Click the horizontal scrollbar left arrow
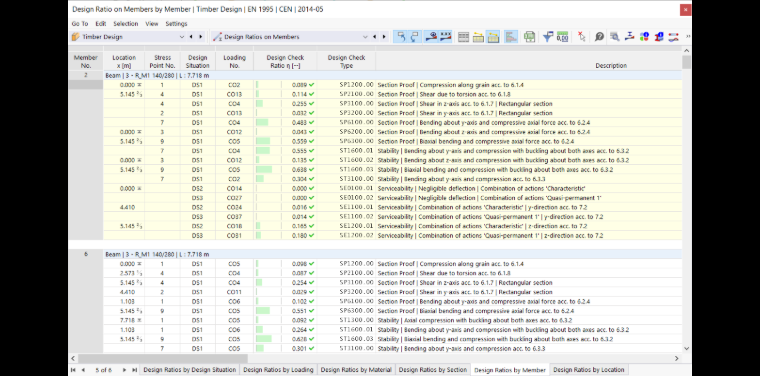760x376 pixels. pos(73,358)
